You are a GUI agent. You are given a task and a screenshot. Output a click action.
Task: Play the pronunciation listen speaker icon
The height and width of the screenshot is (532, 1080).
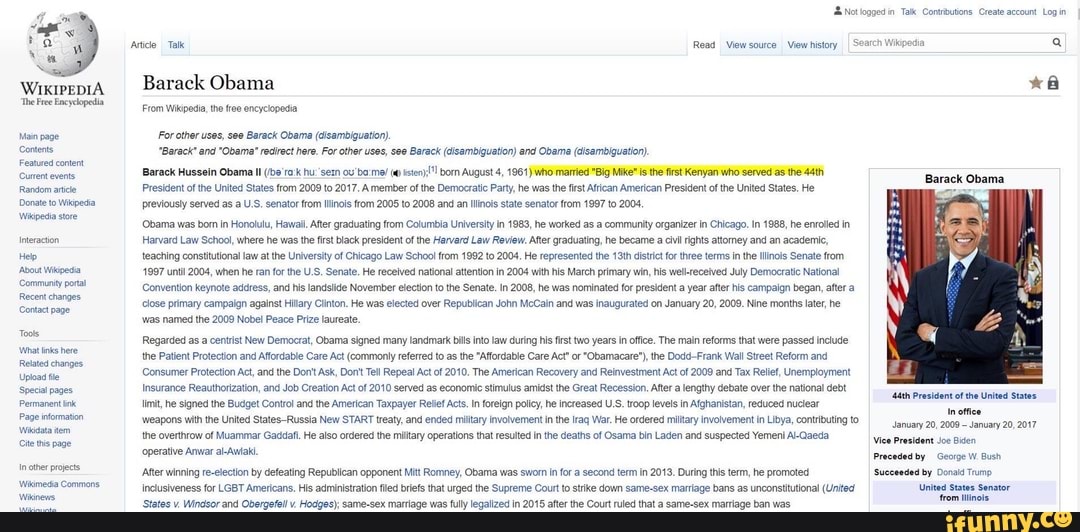tap(395, 172)
